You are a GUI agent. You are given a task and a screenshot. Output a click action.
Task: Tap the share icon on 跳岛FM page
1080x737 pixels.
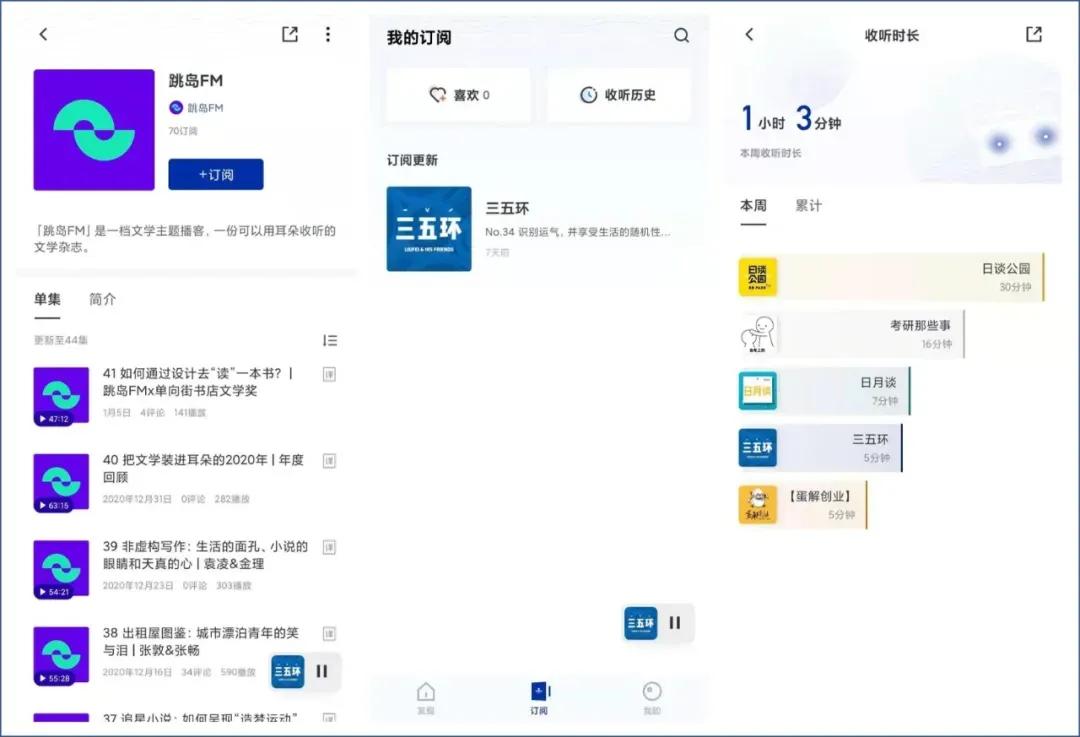coord(289,33)
